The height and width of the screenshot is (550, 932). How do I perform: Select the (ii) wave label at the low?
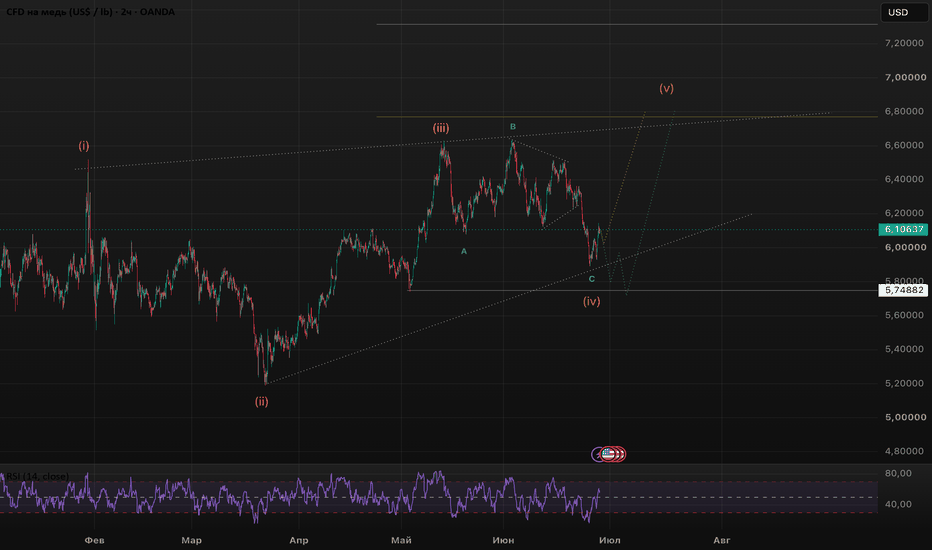pos(262,401)
